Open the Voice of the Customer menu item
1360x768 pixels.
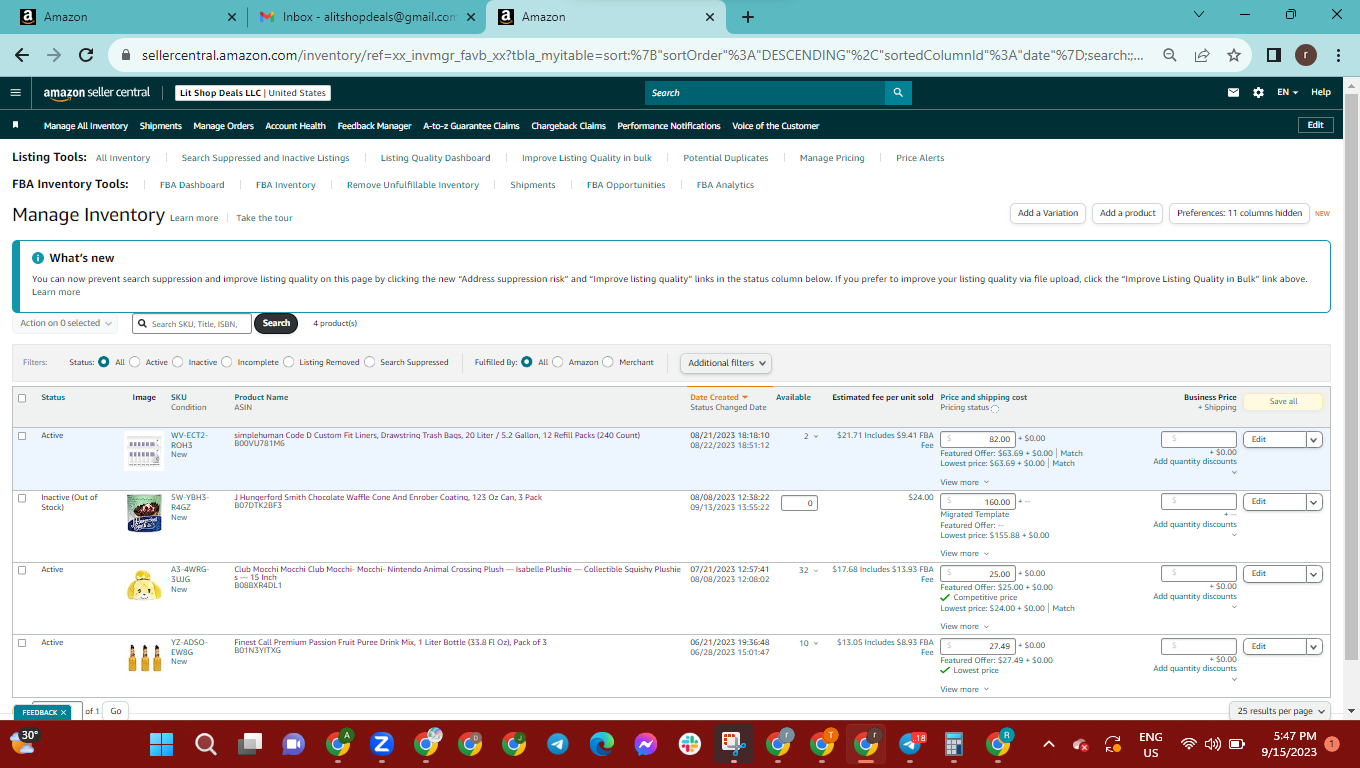(776, 126)
